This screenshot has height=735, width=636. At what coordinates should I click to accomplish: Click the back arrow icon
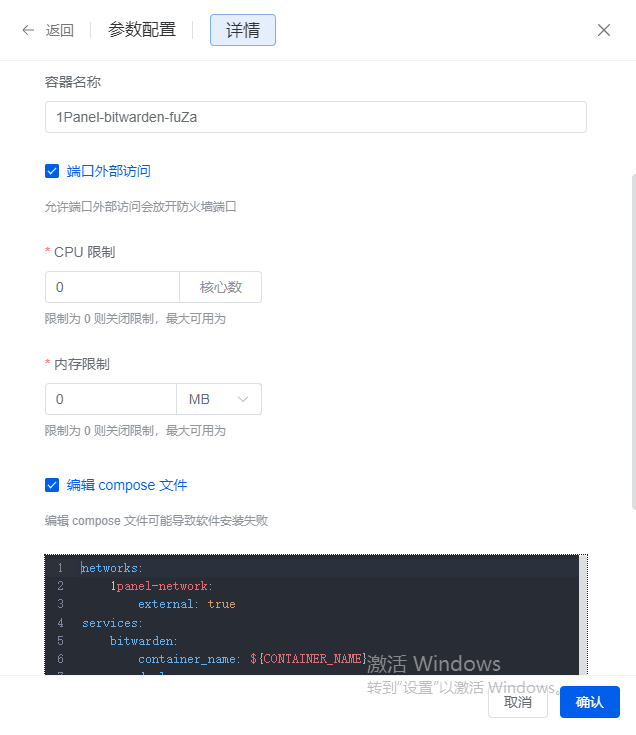click(28, 30)
